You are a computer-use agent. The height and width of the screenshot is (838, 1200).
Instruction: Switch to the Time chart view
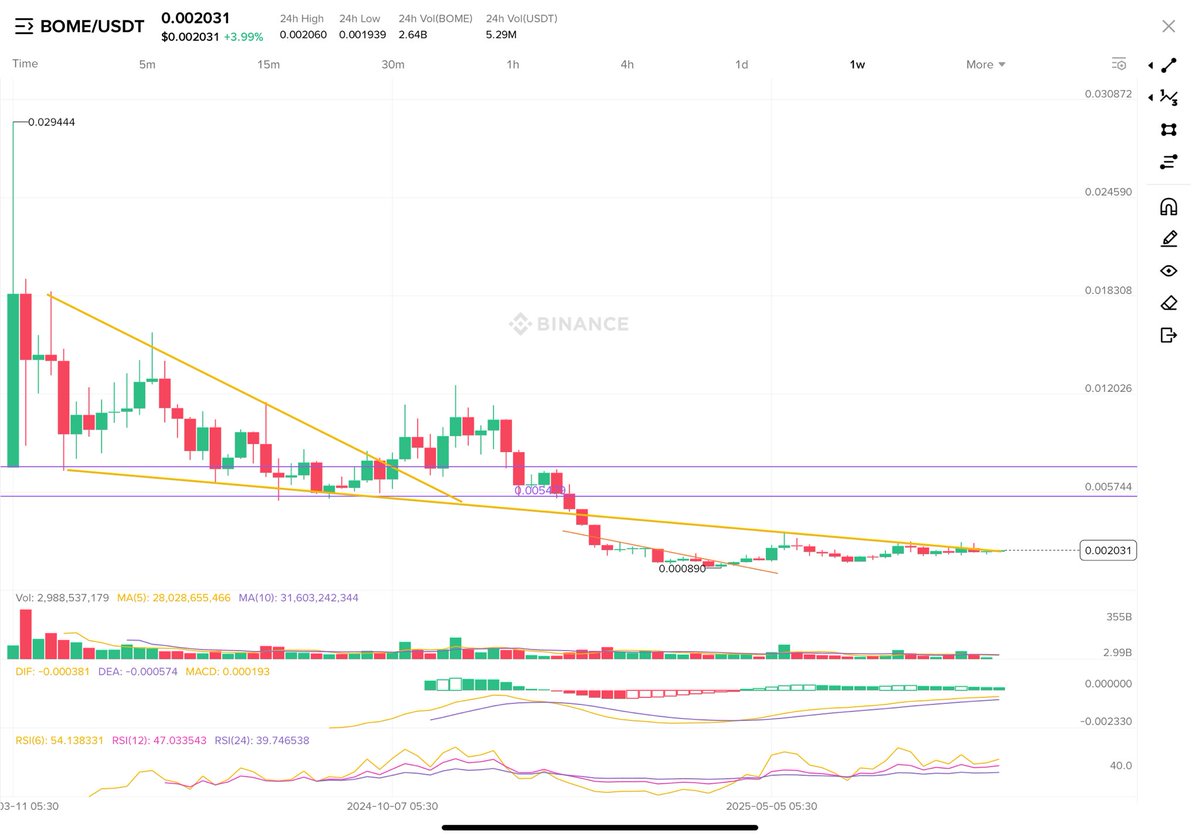click(x=25, y=63)
